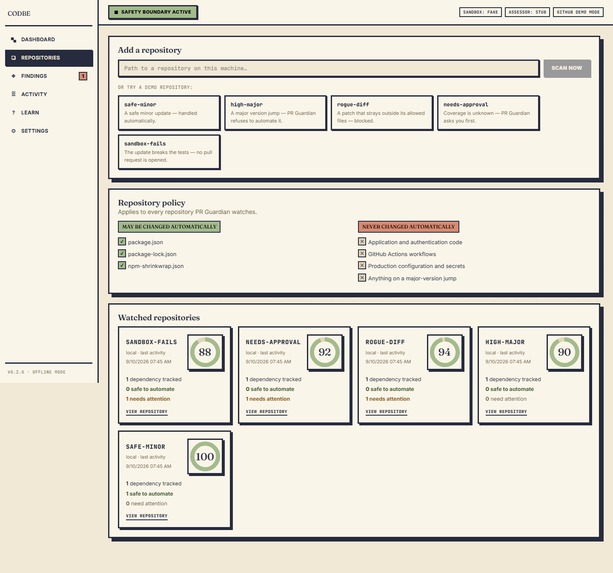This screenshot has height=573, width=613.
Task: Click '1 needs attention' in ROGUE-DIFF card
Action: tap(387, 399)
